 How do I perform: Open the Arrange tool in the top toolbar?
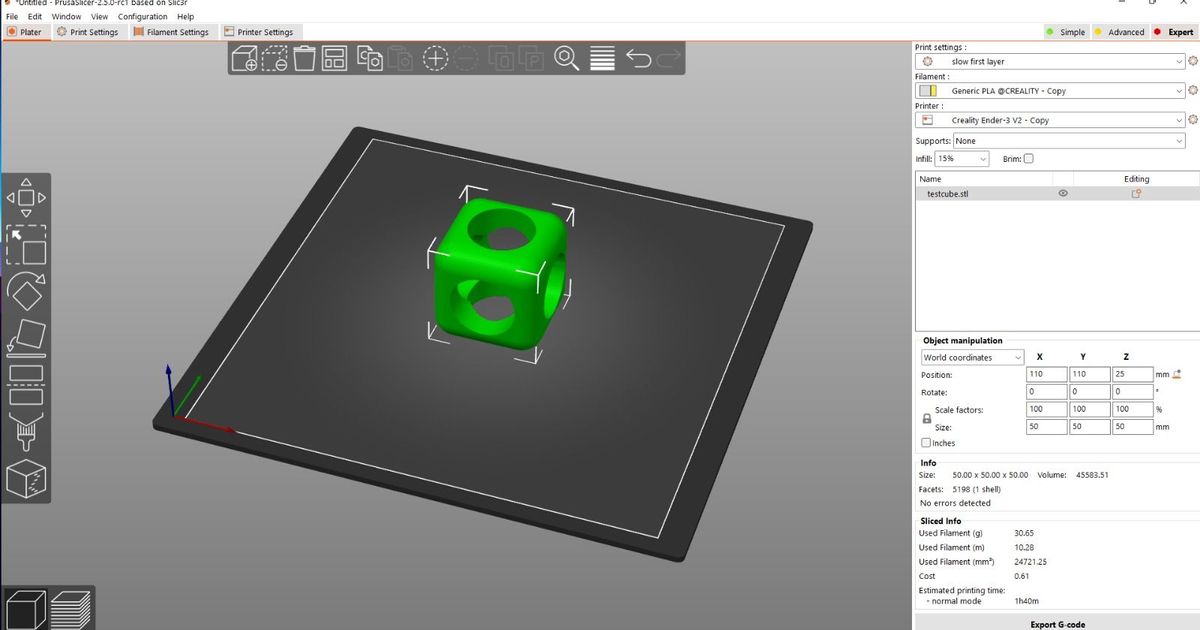[x=334, y=60]
